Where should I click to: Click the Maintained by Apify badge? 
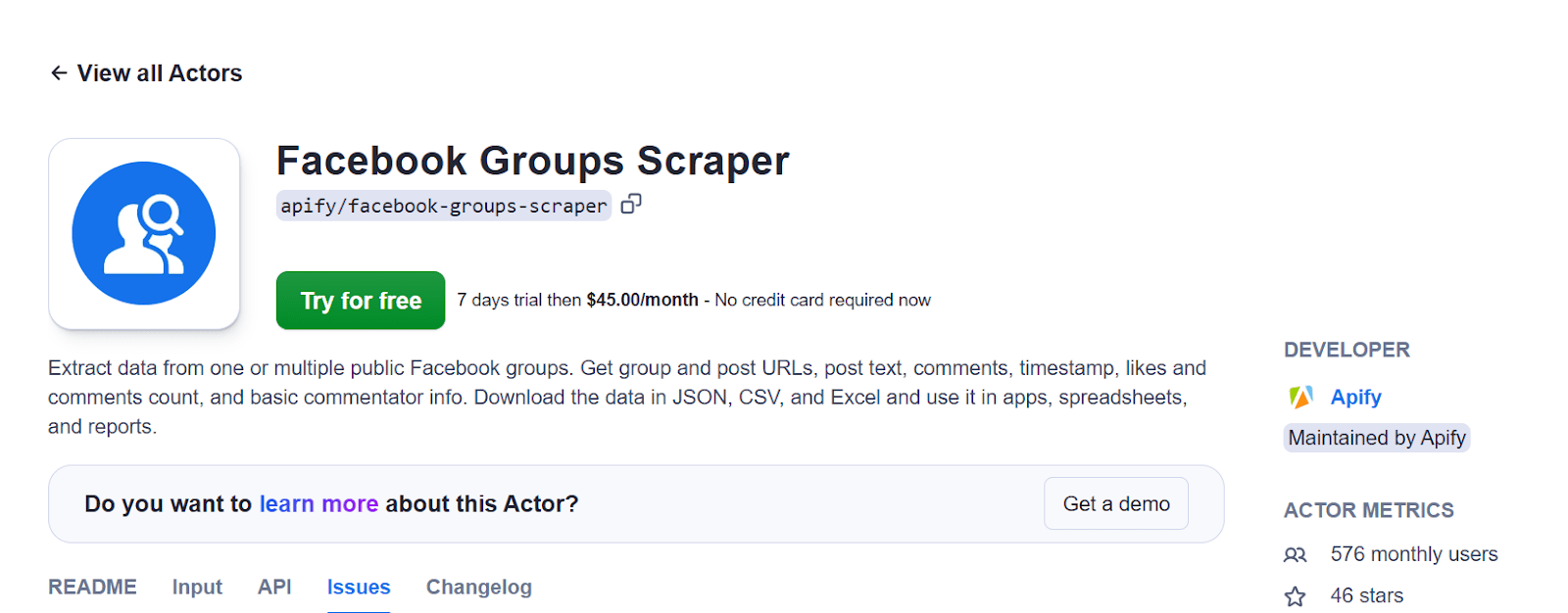(x=1376, y=438)
